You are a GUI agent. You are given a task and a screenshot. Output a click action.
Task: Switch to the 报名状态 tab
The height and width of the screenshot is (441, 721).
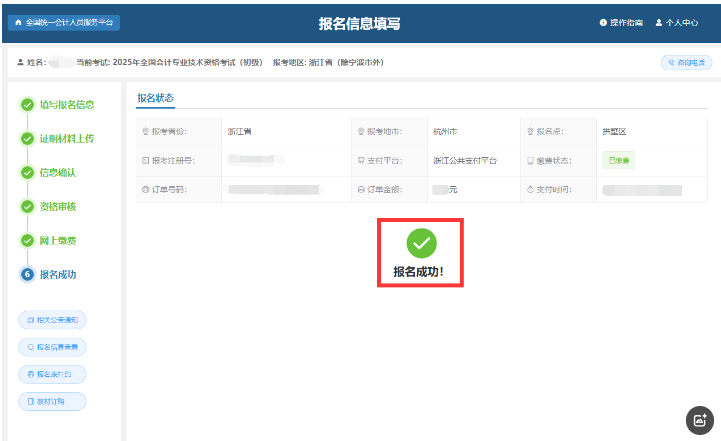(x=155, y=98)
